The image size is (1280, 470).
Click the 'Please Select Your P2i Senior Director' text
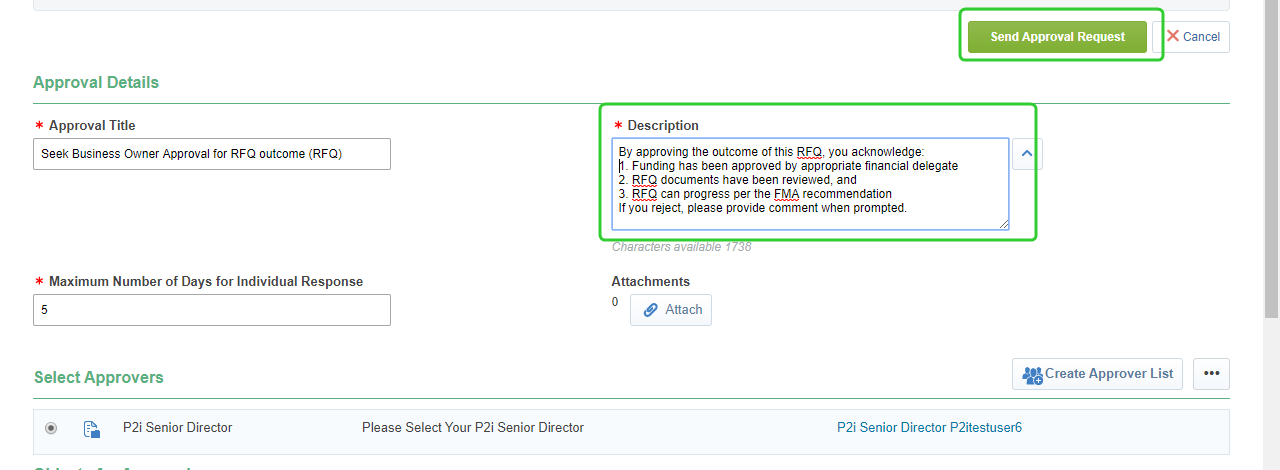(472, 428)
